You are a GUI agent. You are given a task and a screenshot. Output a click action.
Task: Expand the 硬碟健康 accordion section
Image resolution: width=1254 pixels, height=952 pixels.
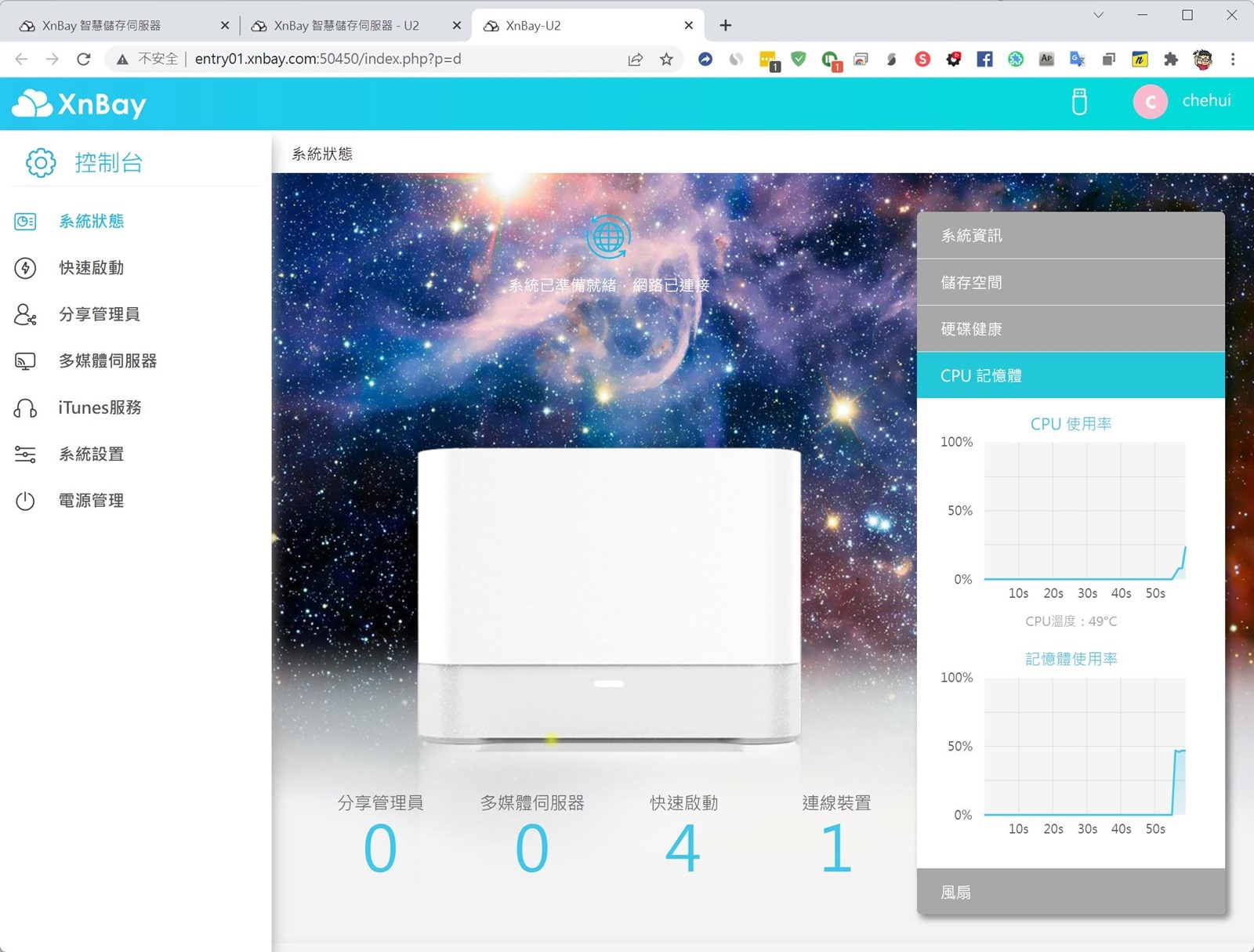[1070, 329]
